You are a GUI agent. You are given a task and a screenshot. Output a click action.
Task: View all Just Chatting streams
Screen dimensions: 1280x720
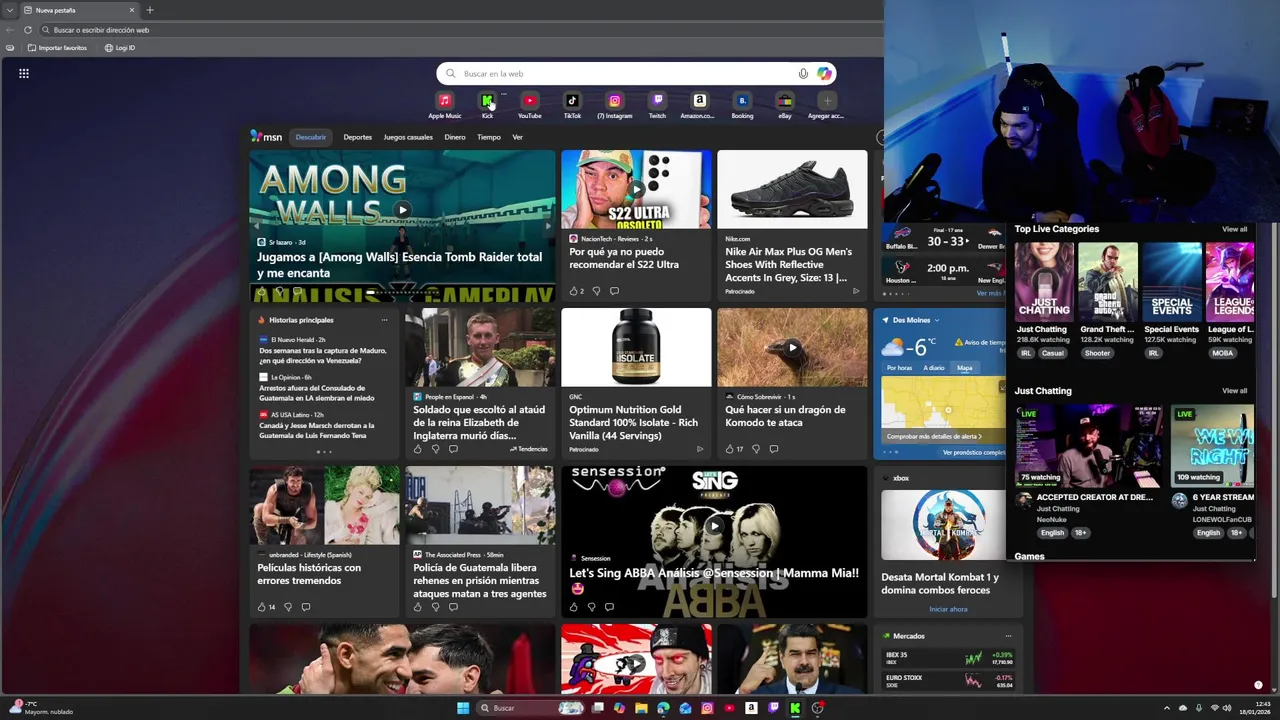tap(1234, 391)
